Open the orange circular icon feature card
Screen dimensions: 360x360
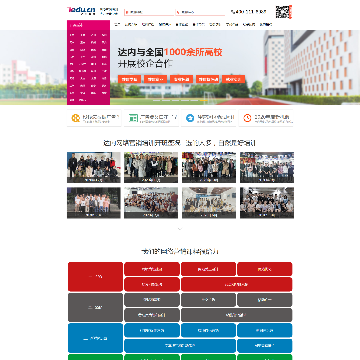94,118
